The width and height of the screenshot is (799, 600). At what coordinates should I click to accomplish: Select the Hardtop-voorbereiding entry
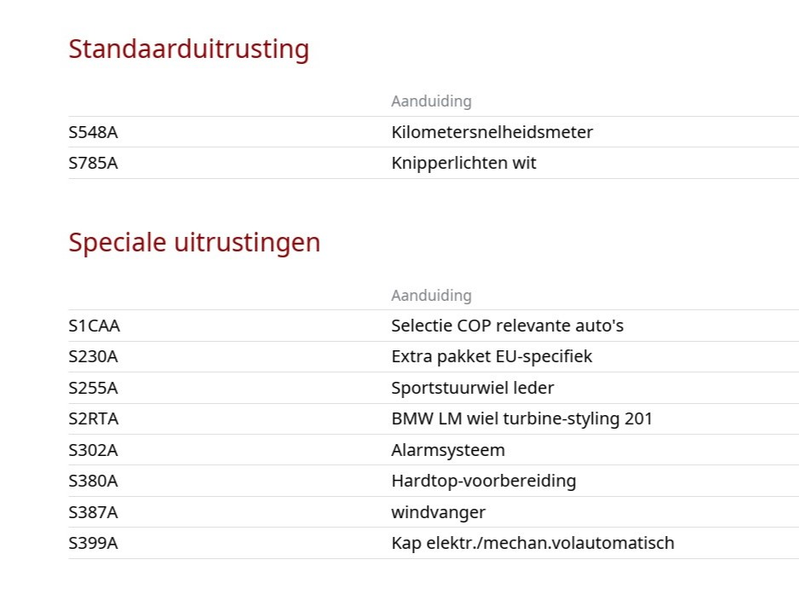click(x=484, y=481)
